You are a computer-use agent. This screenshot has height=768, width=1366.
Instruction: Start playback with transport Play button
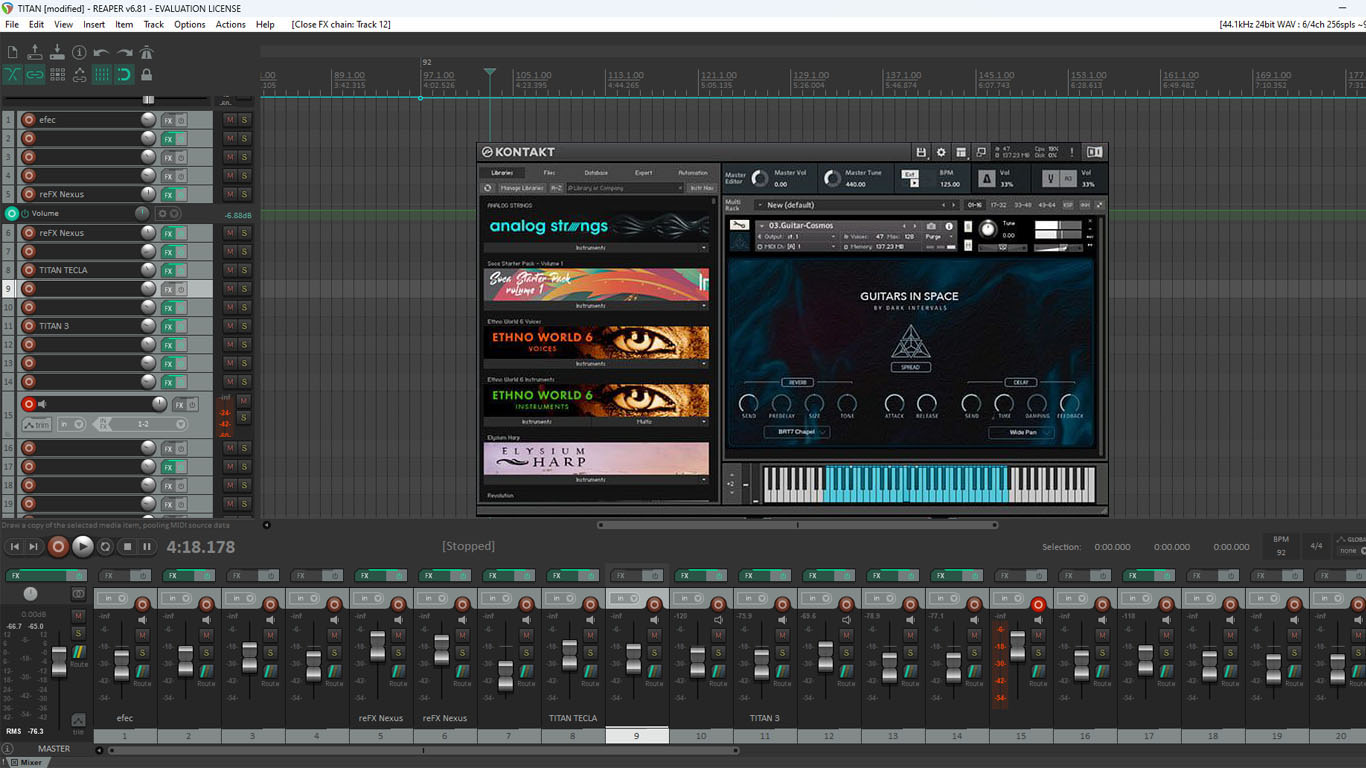83,546
